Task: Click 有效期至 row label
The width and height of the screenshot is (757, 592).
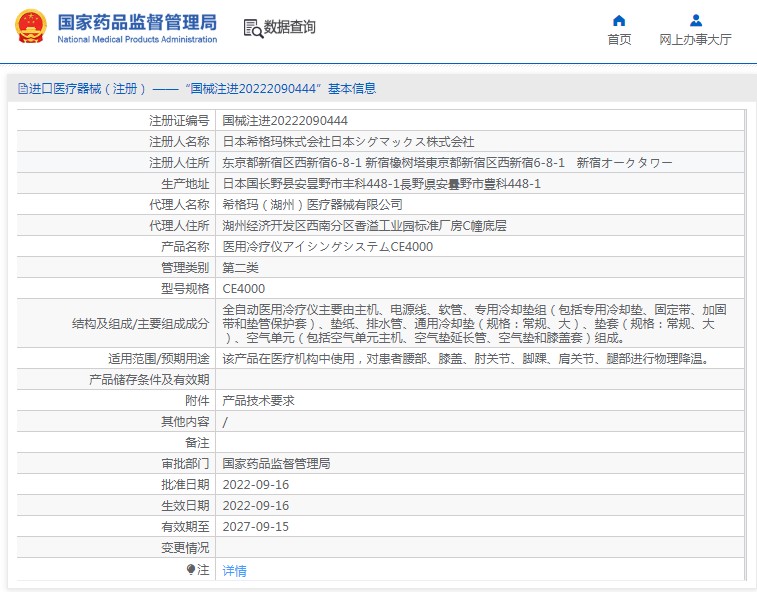Action: point(185,527)
